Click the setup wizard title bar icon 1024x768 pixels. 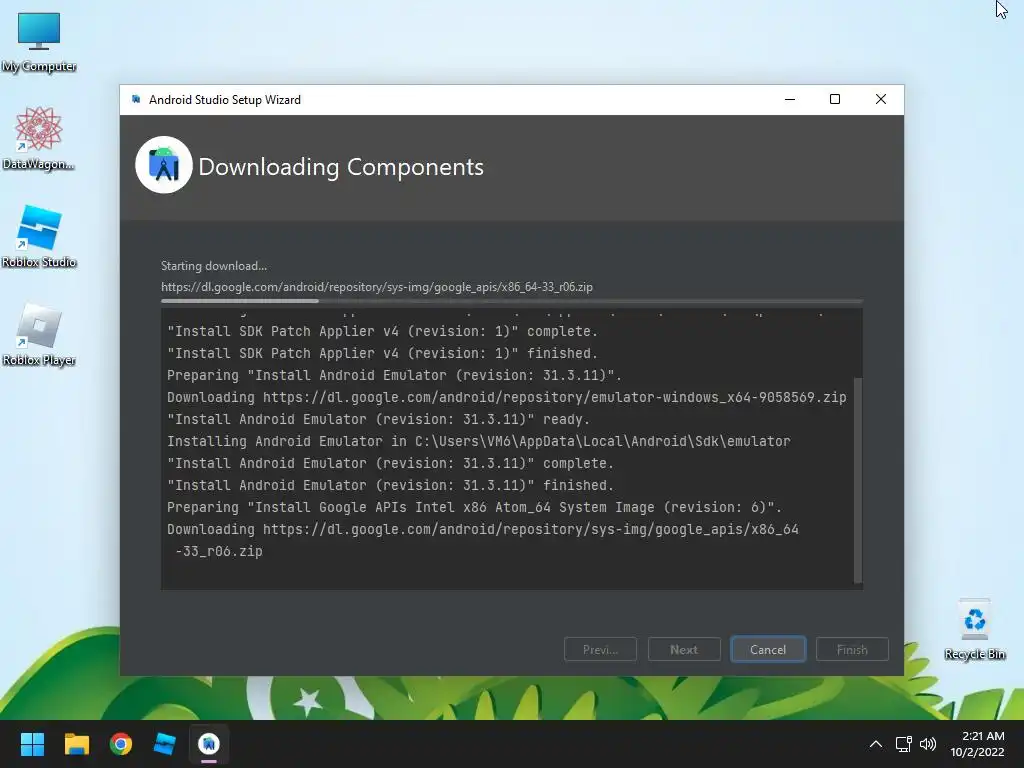[136, 99]
